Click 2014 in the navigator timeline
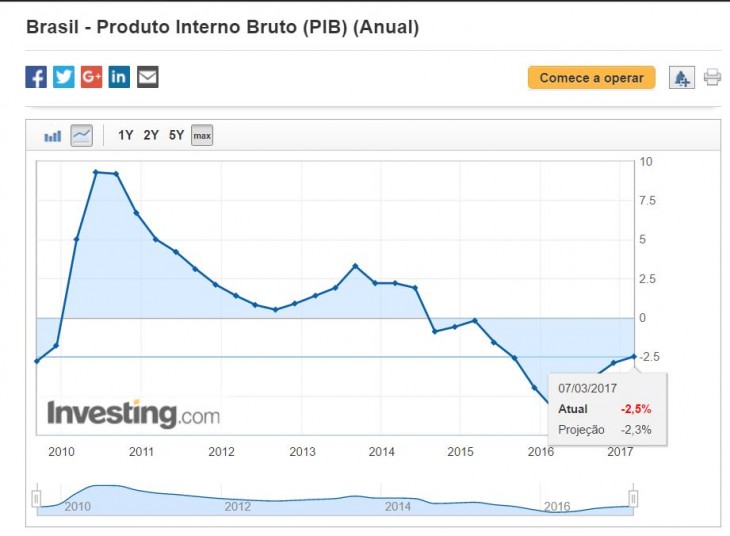Image resolution: width=730 pixels, height=536 pixels. 398,507
